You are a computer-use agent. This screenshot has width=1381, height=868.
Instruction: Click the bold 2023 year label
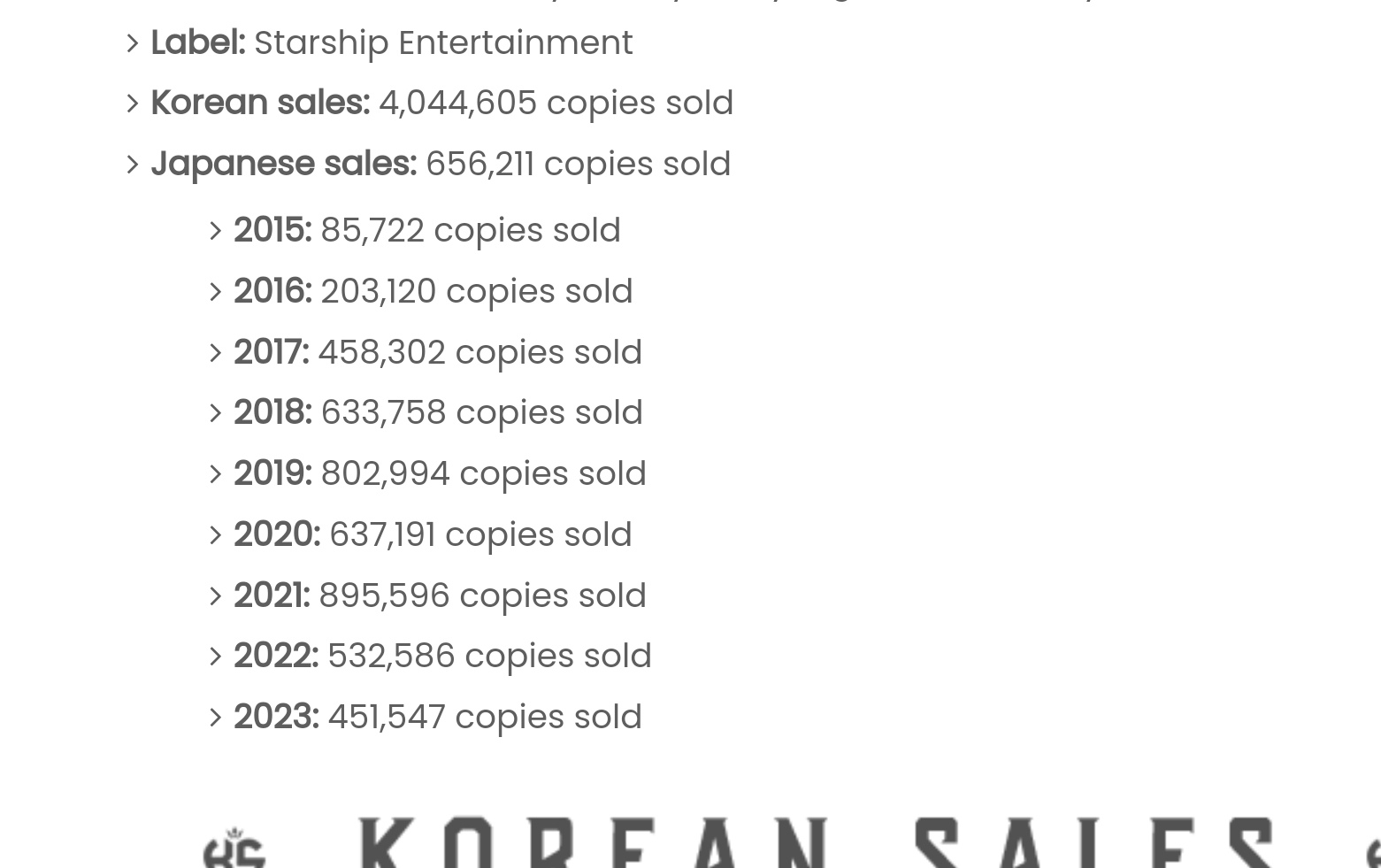[x=276, y=717]
